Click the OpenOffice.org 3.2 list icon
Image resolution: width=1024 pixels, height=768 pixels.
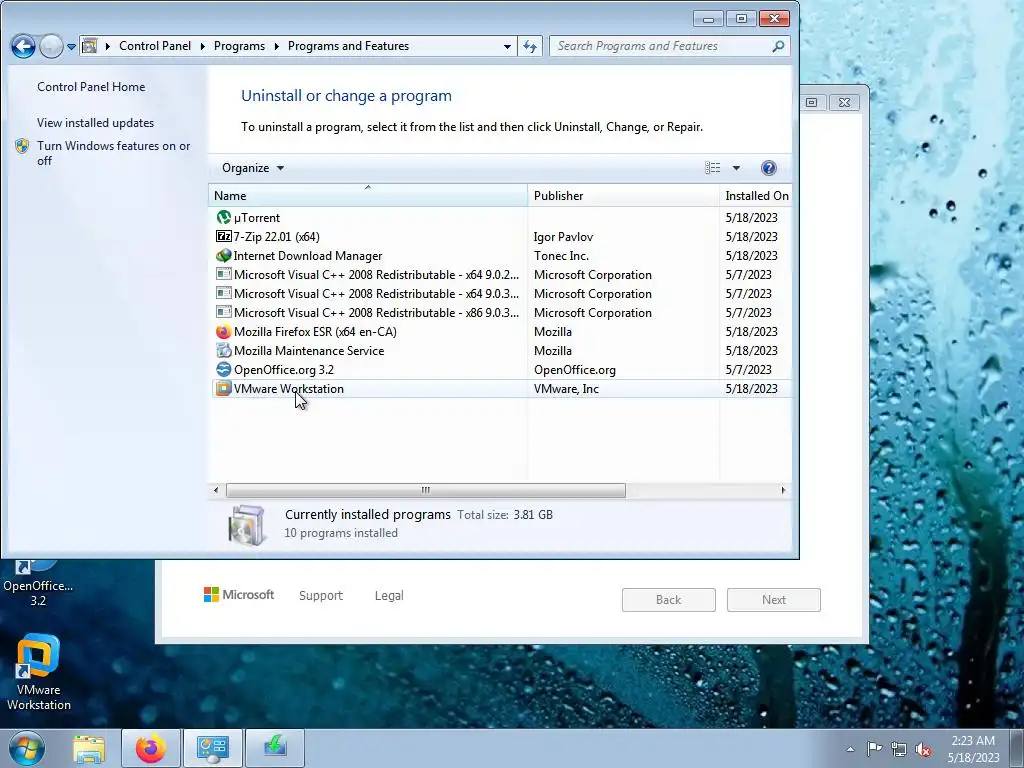point(223,370)
